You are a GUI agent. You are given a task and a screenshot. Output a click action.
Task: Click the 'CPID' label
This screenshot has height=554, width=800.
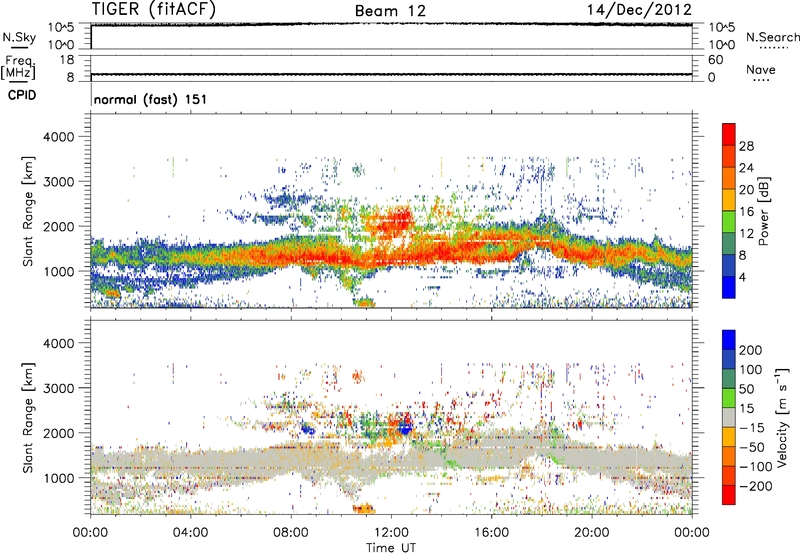(x=22, y=95)
